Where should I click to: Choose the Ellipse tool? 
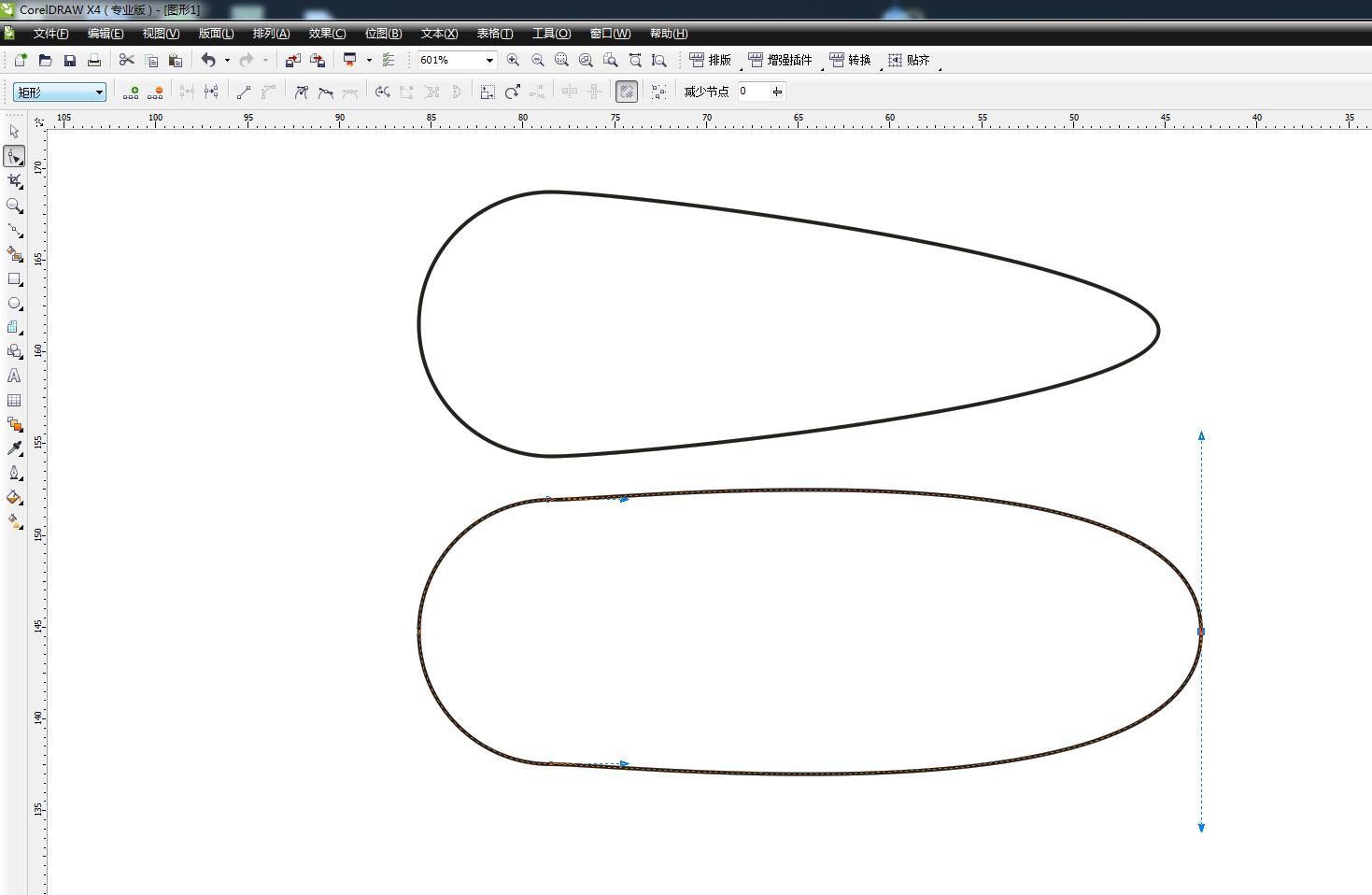coord(14,304)
